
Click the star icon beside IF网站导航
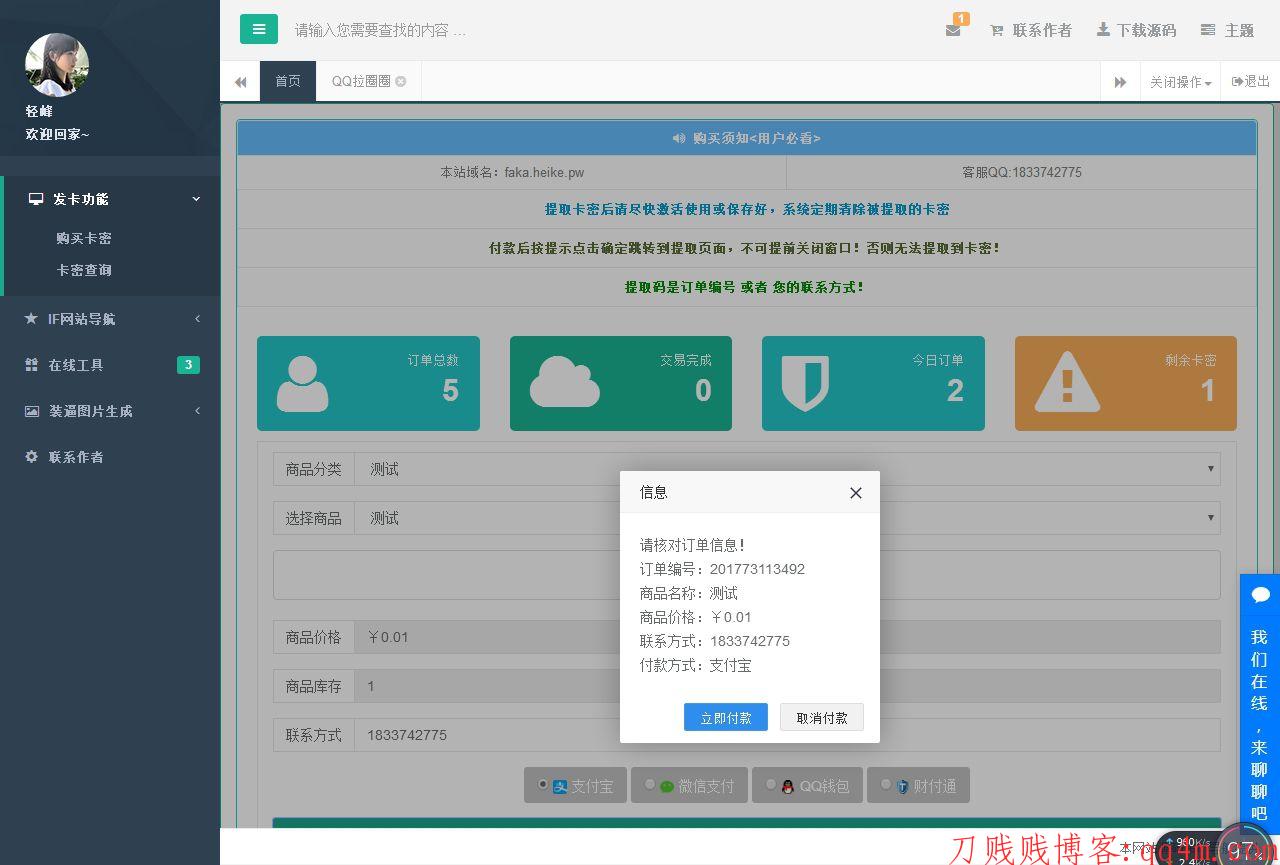31,318
